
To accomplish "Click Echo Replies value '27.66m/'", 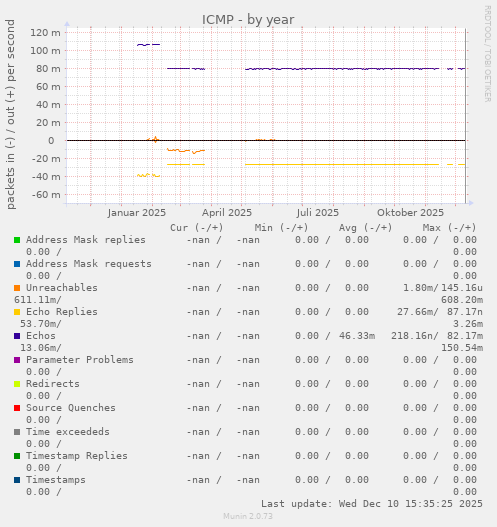I will (418, 312).
